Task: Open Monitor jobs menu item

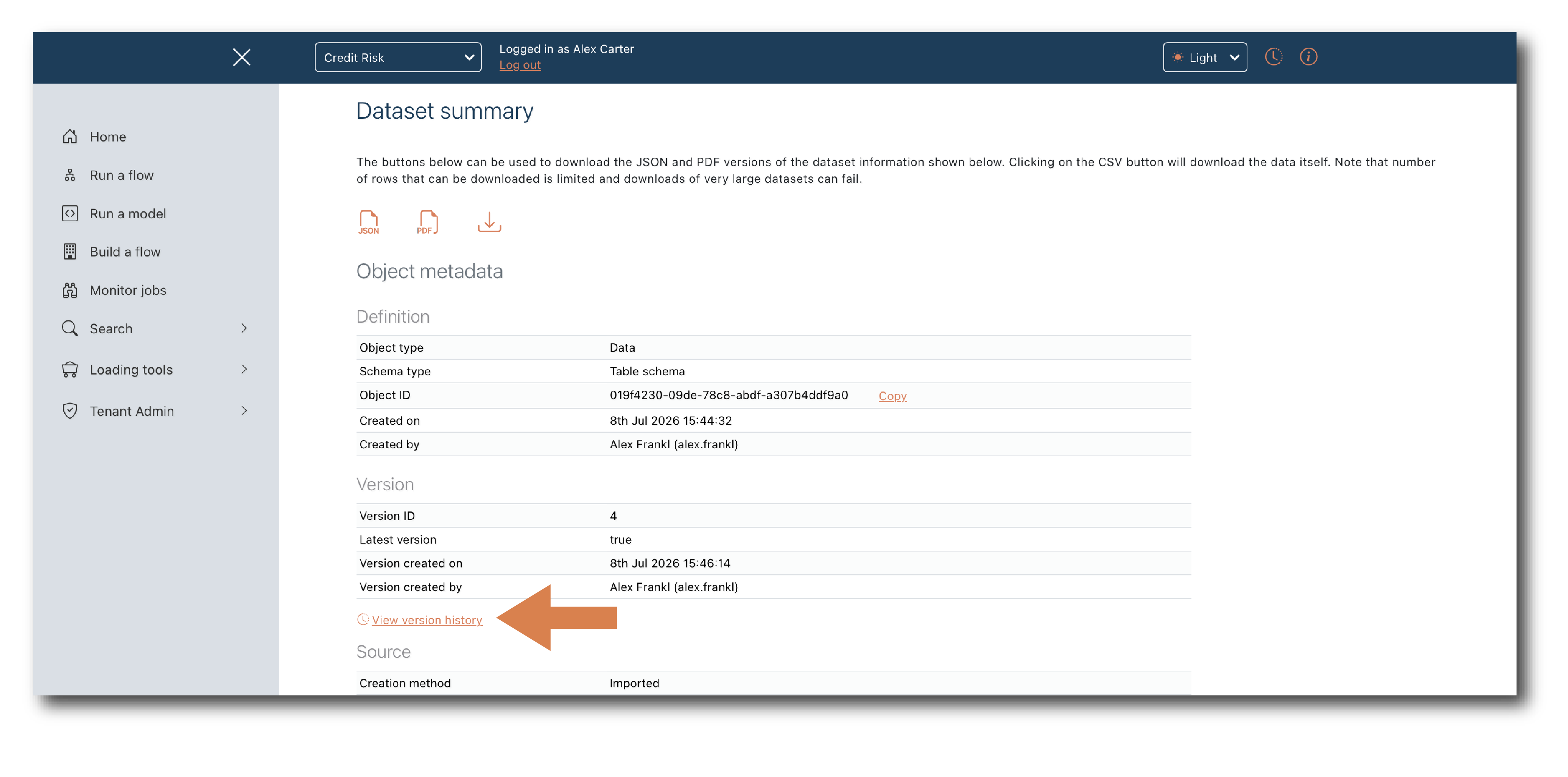Action: click(x=128, y=290)
